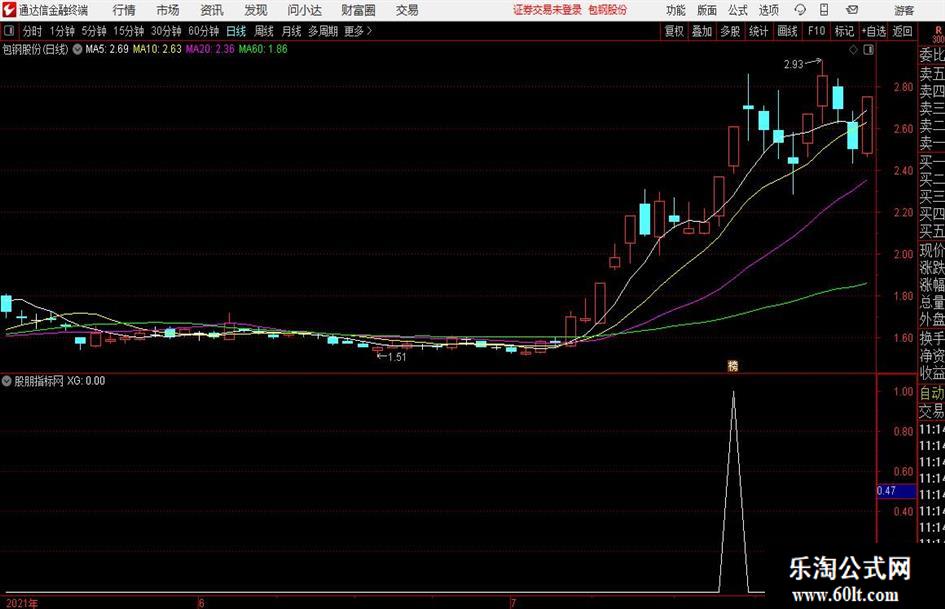Select the 日线 daily chart tab
This screenshot has width=945, height=609.
[x=236, y=31]
